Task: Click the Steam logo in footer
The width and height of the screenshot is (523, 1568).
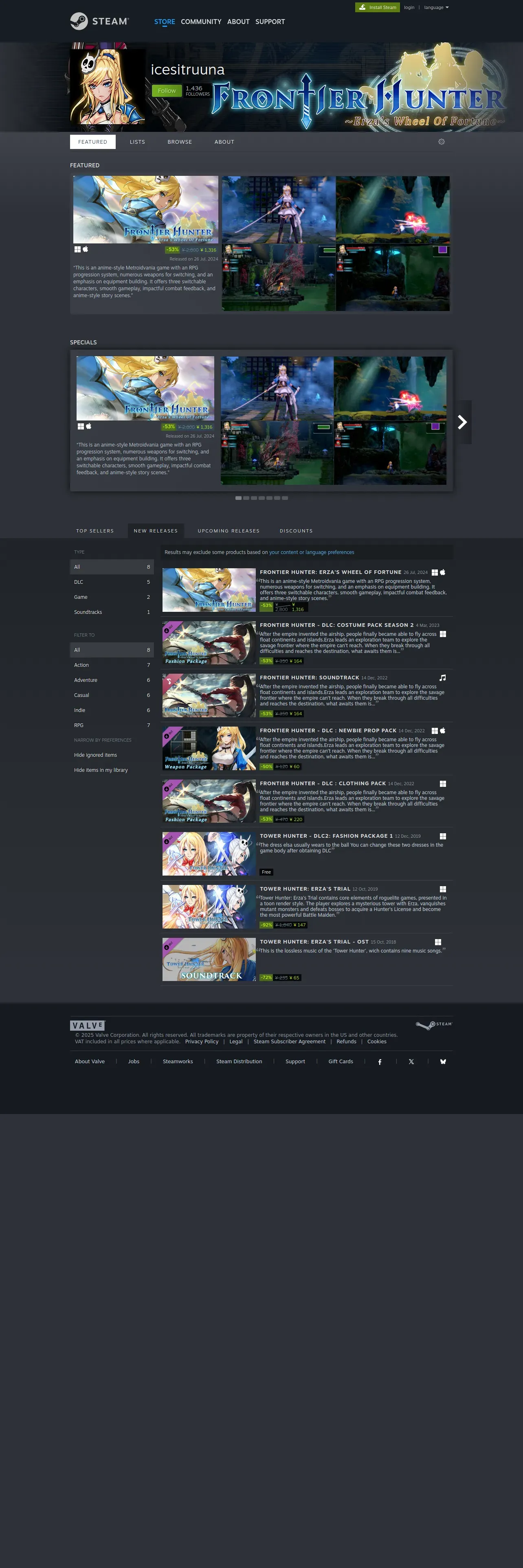Action: coord(434,1025)
